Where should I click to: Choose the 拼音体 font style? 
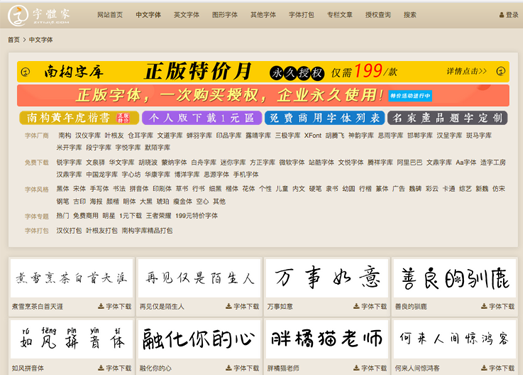pyautogui.click(x=139, y=189)
